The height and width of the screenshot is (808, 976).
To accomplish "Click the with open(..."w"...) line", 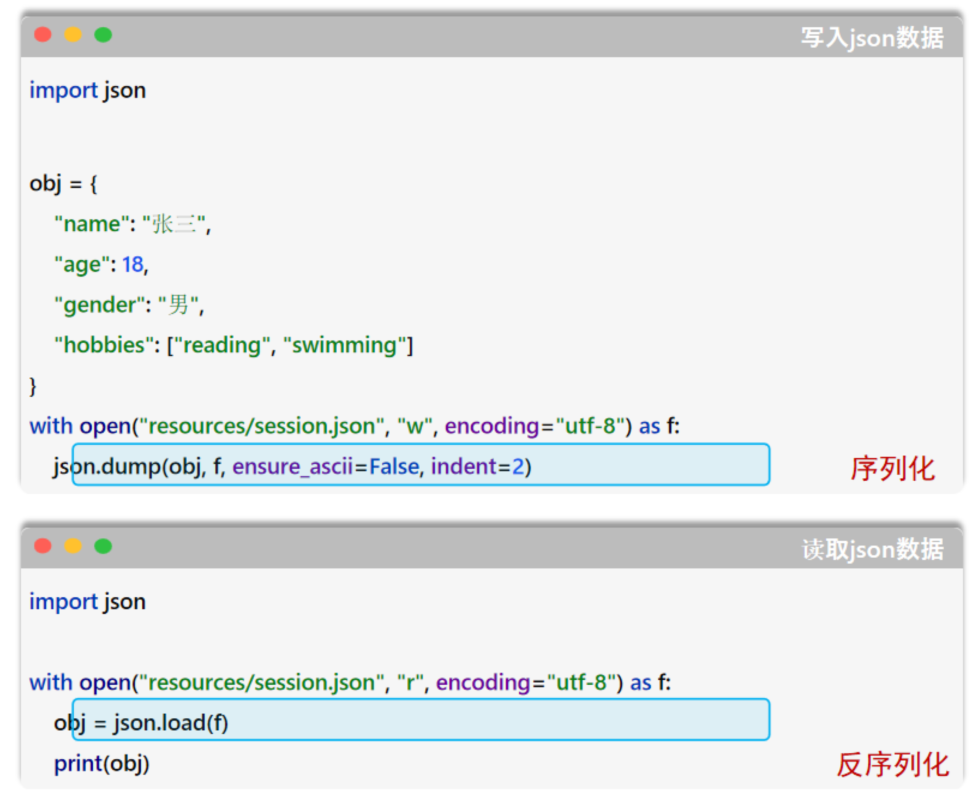I will (355, 426).
